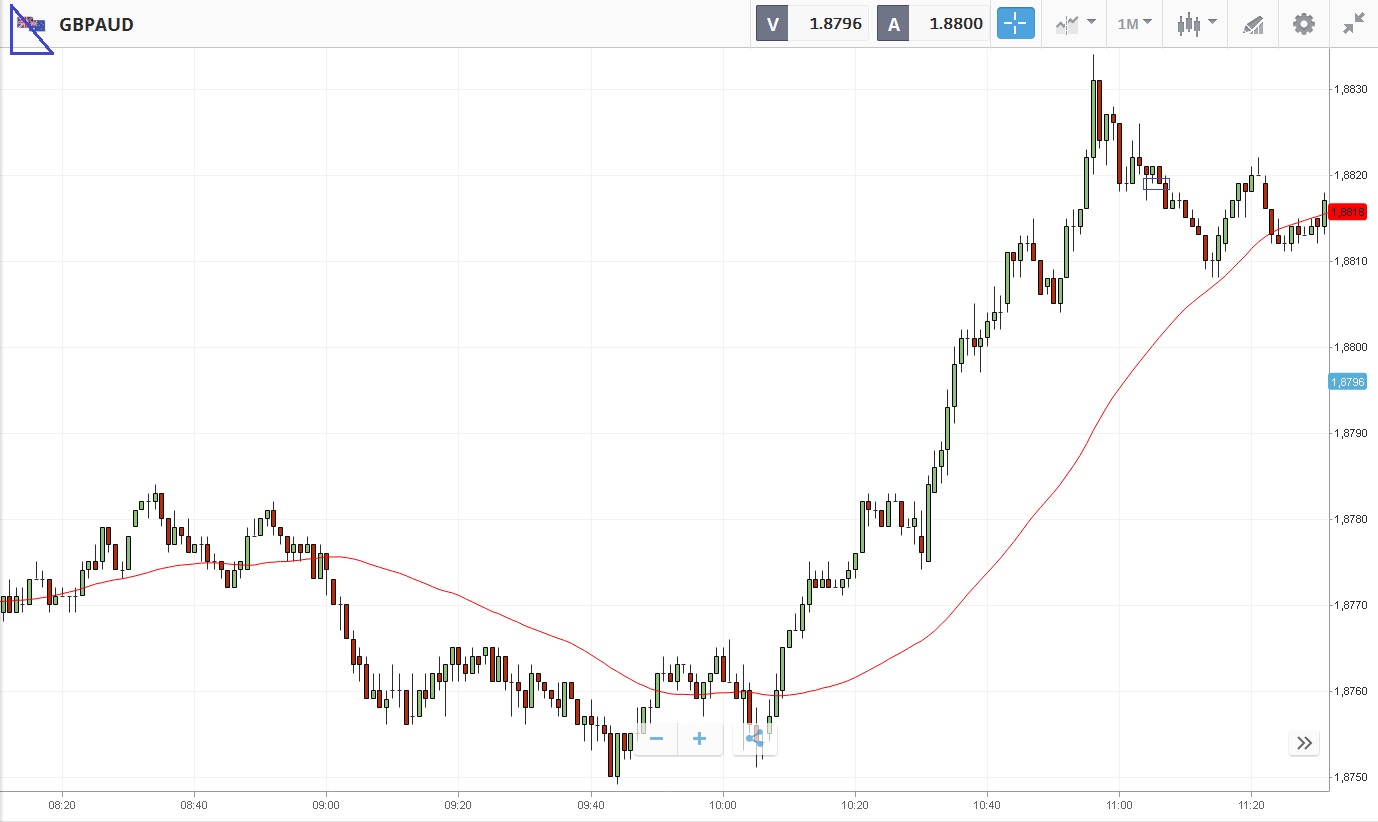Open the drawing tools icon

coord(1253,24)
